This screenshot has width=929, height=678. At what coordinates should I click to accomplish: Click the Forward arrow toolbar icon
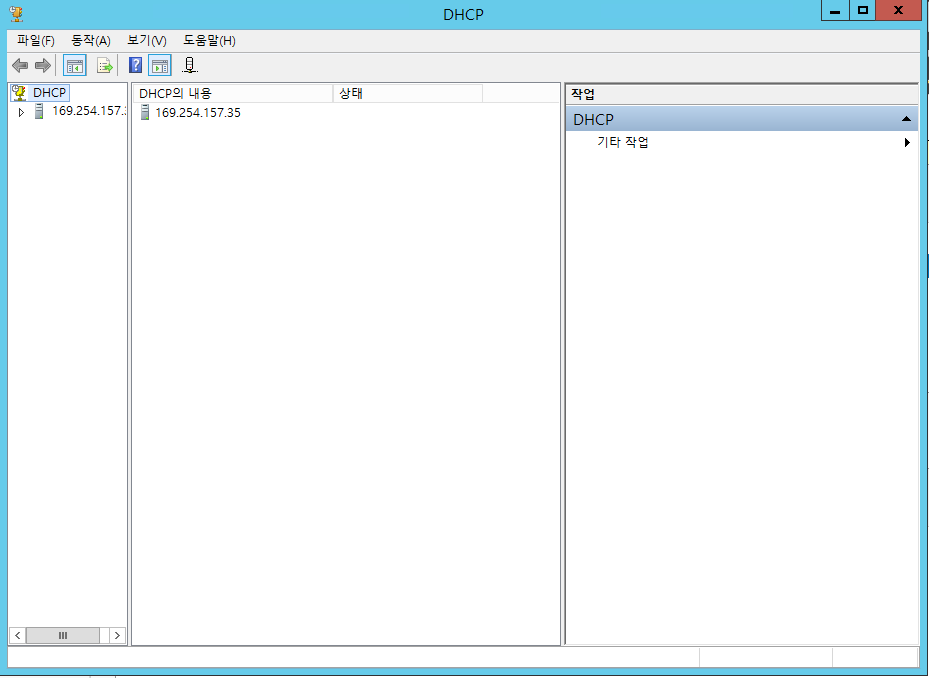[42, 66]
